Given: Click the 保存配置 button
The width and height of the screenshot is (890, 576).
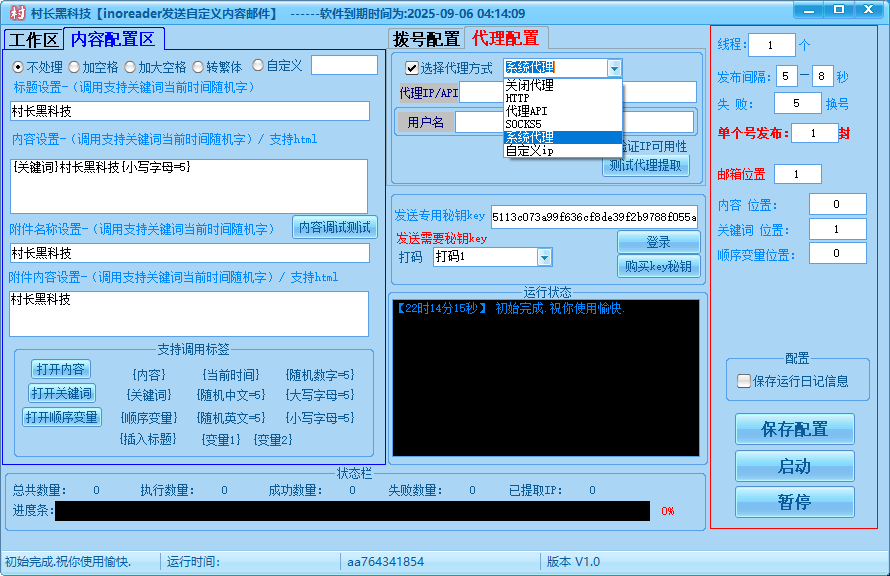Looking at the screenshot, I should click(x=794, y=429).
